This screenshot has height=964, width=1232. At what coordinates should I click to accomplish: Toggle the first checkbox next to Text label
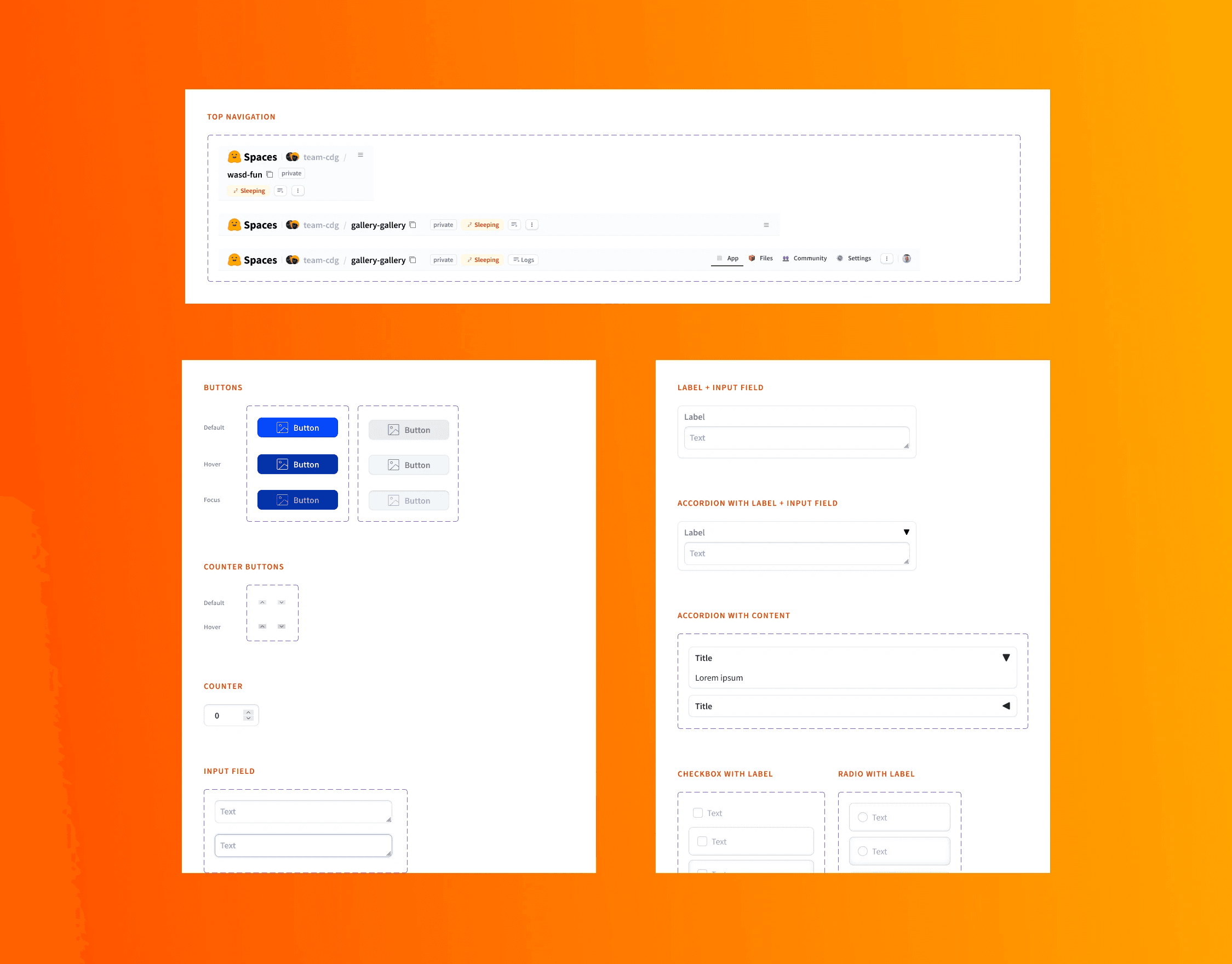[x=697, y=813]
